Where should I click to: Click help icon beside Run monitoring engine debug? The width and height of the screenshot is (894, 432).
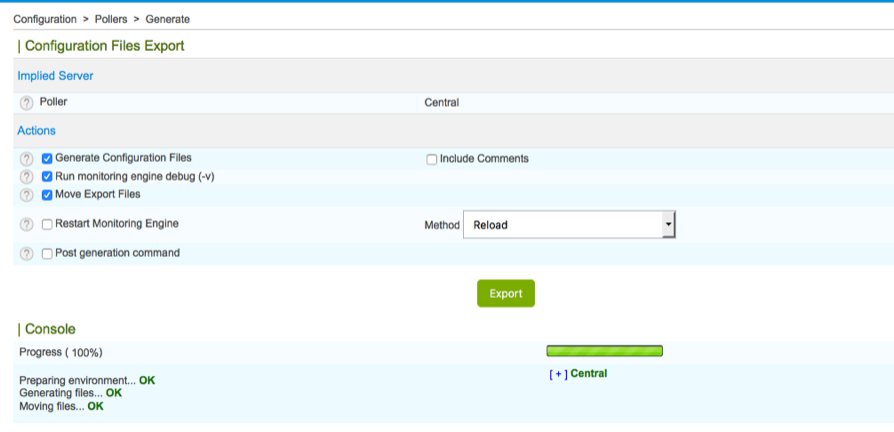click(x=27, y=177)
